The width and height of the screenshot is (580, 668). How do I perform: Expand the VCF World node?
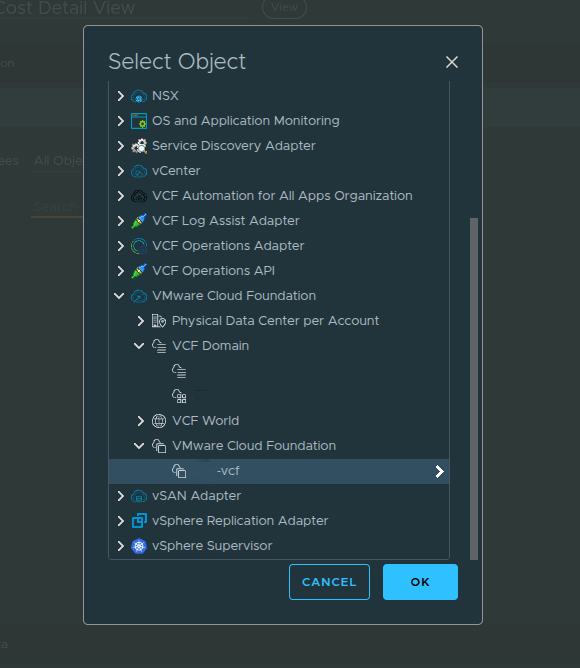tap(140, 421)
